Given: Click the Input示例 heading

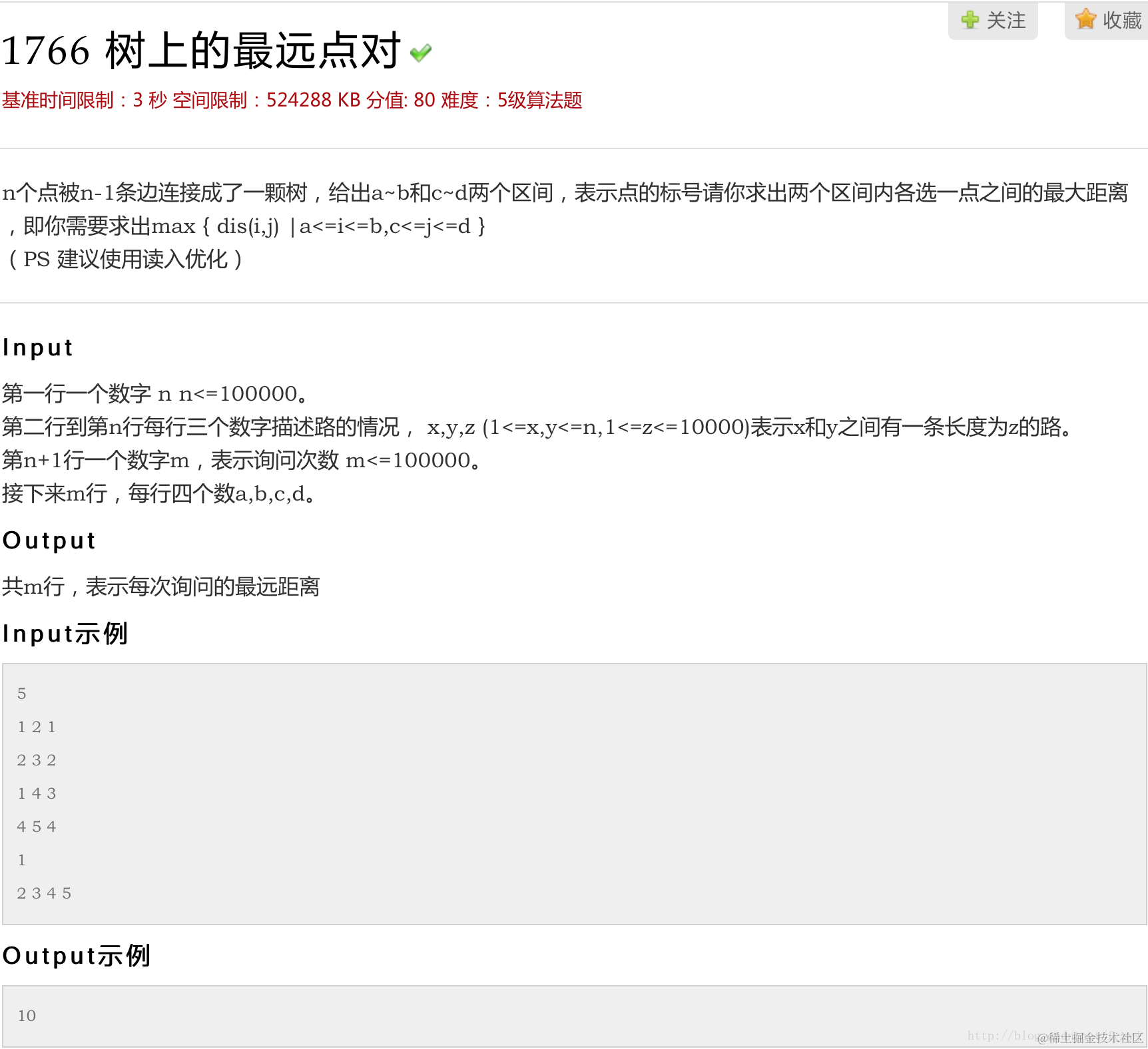Looking at the screenshot, I should [65, 634].
